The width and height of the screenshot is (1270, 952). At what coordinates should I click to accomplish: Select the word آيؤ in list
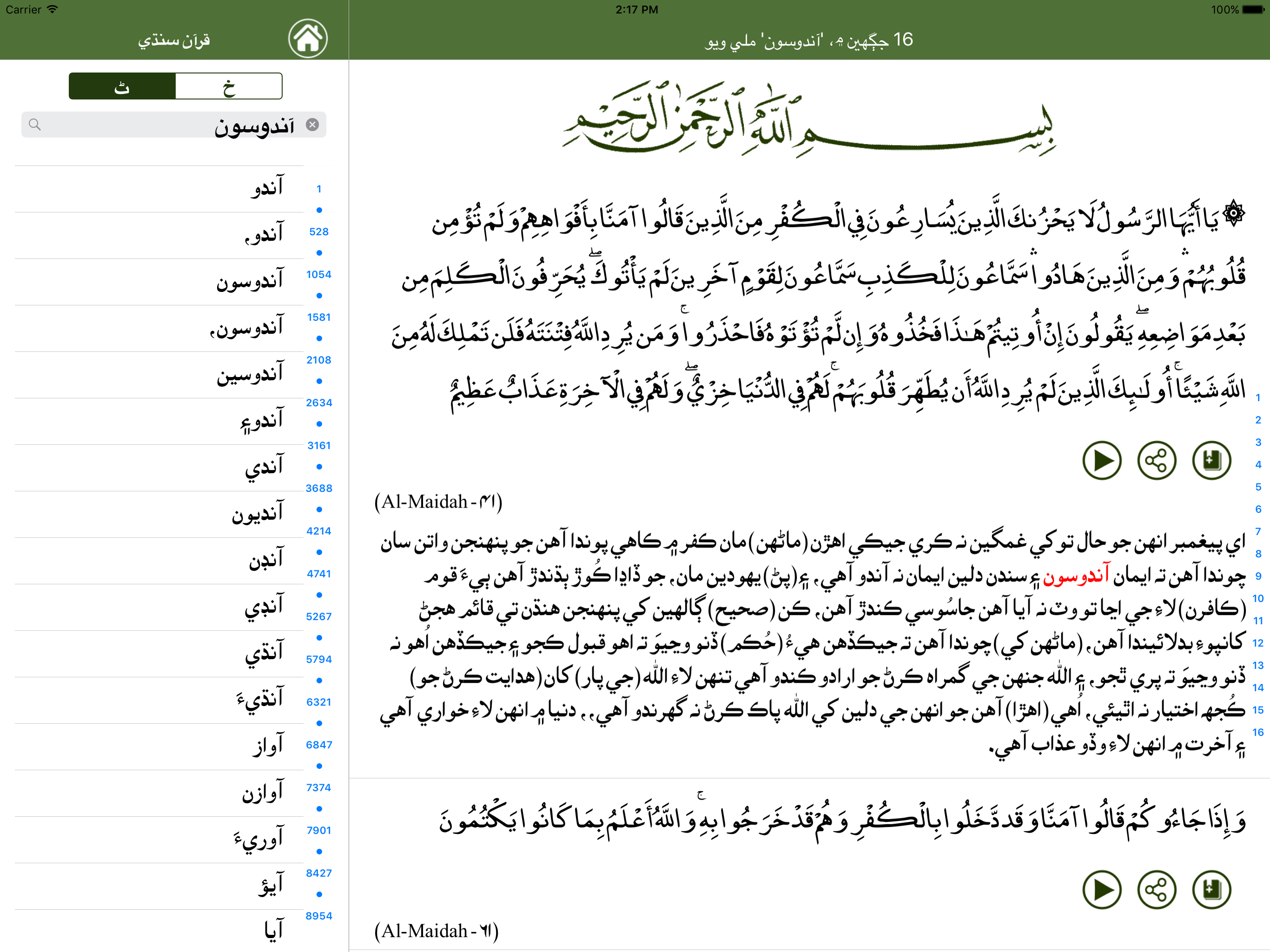click(159, 886)
